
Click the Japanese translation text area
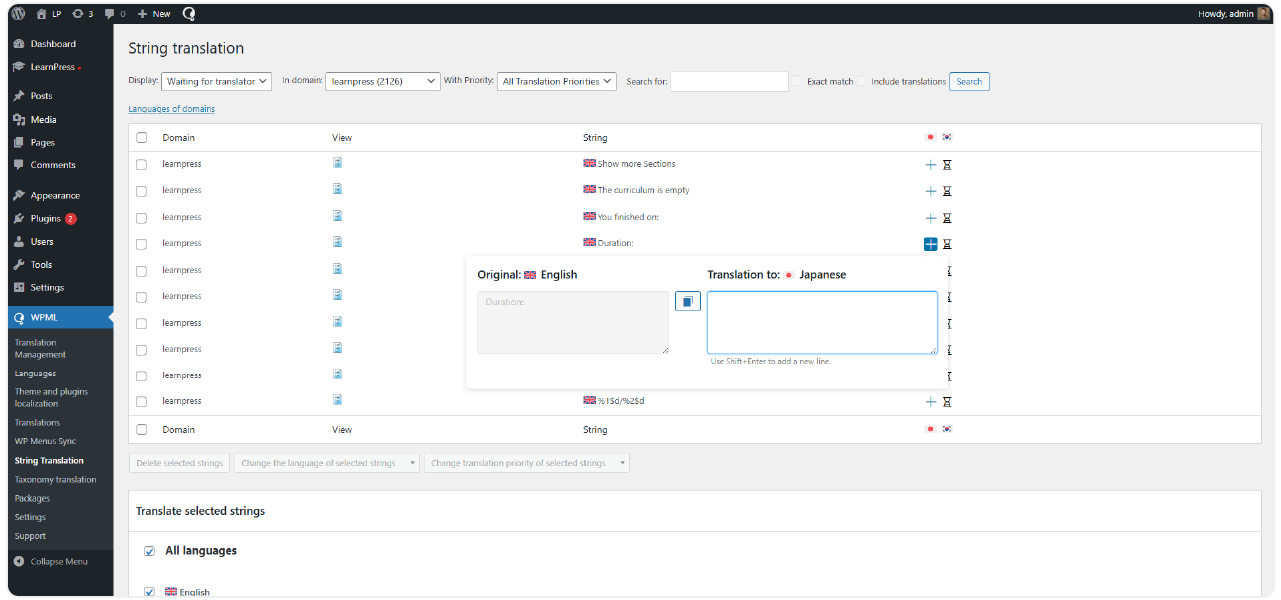point(821,322)
